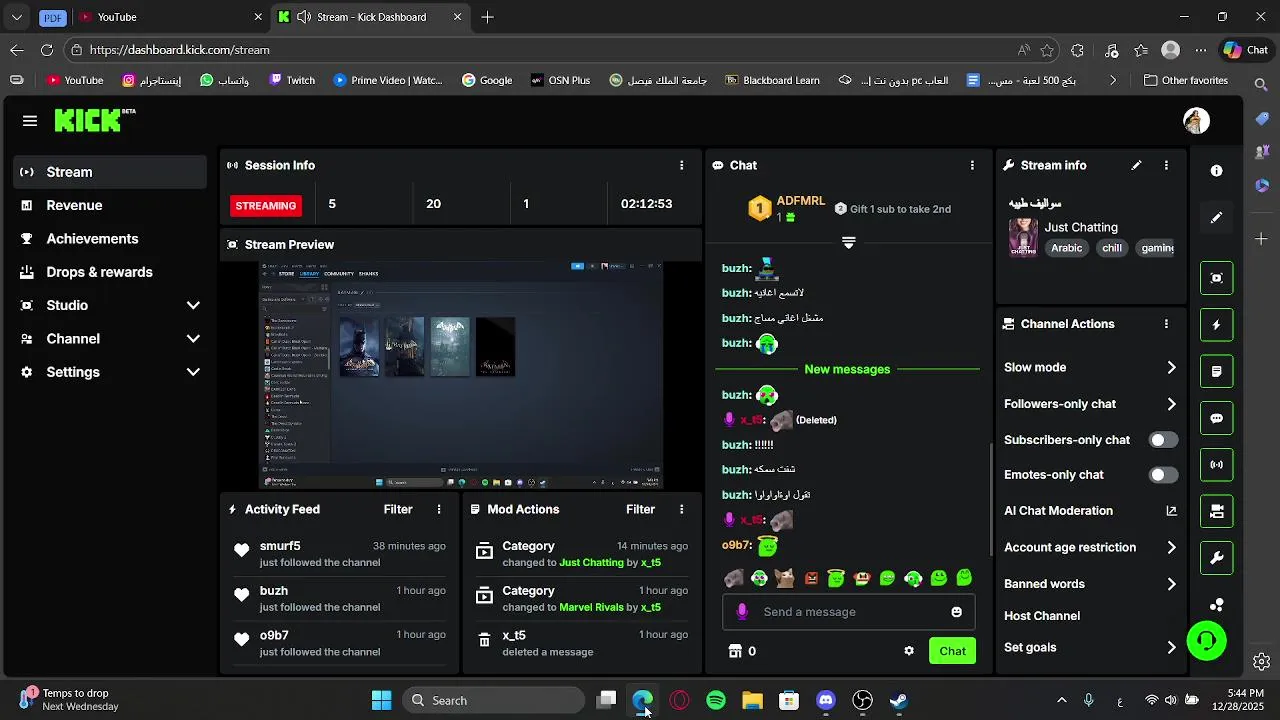Open Spotify from the Windows taskbar
Viewport: 1280px width, 720px height.
click(x=716, y=700)
